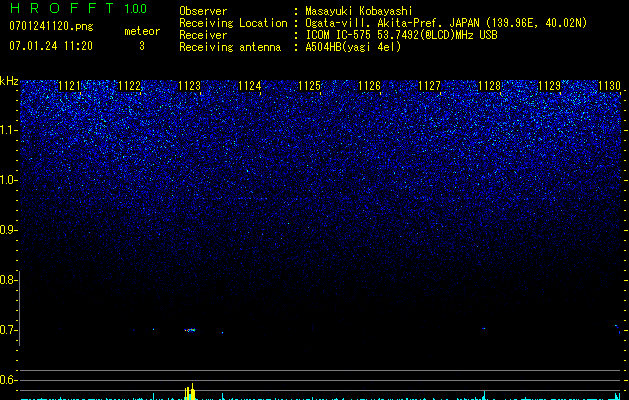Click the Observer label
This screenshot has height=400, width=629.
[x=203, y=11]
